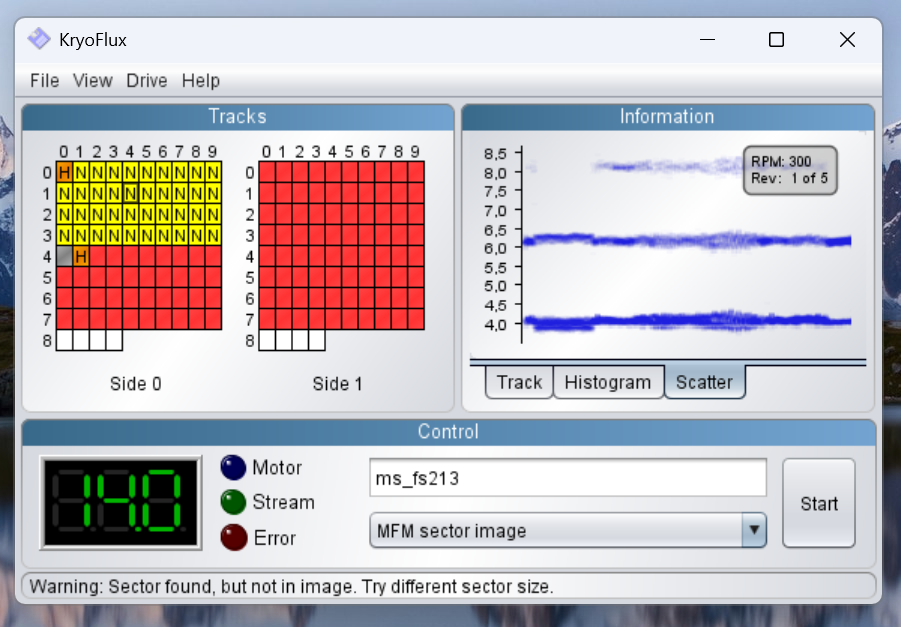Open the Drive menu
Image resolution: width=901 pixels, height=627 pixels.
[147, 80]
